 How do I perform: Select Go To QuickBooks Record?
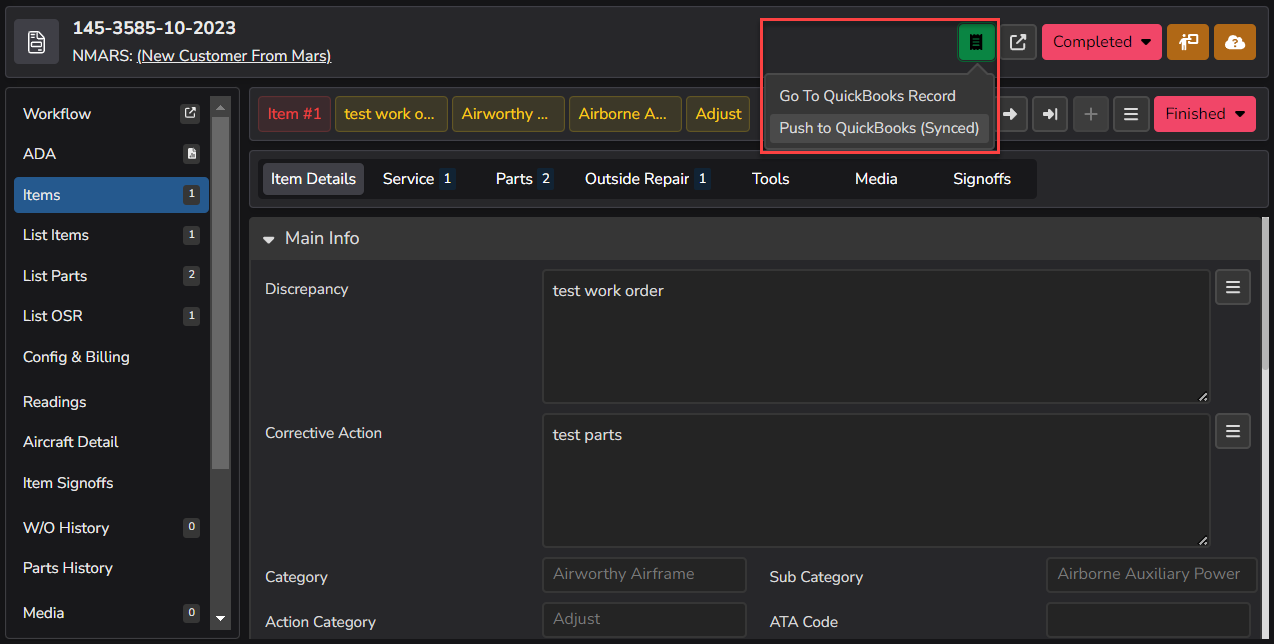(x=867, y=96)
